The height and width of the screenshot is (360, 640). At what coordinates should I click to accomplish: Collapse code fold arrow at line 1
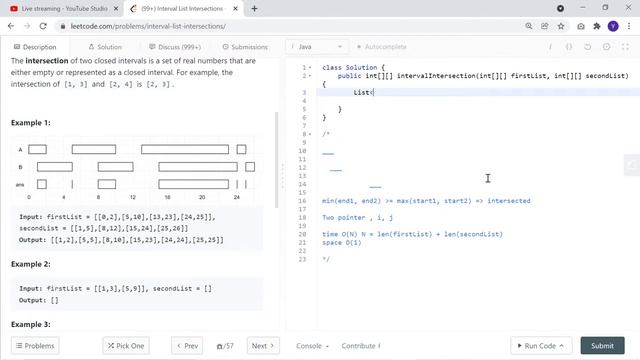(310, 68)
